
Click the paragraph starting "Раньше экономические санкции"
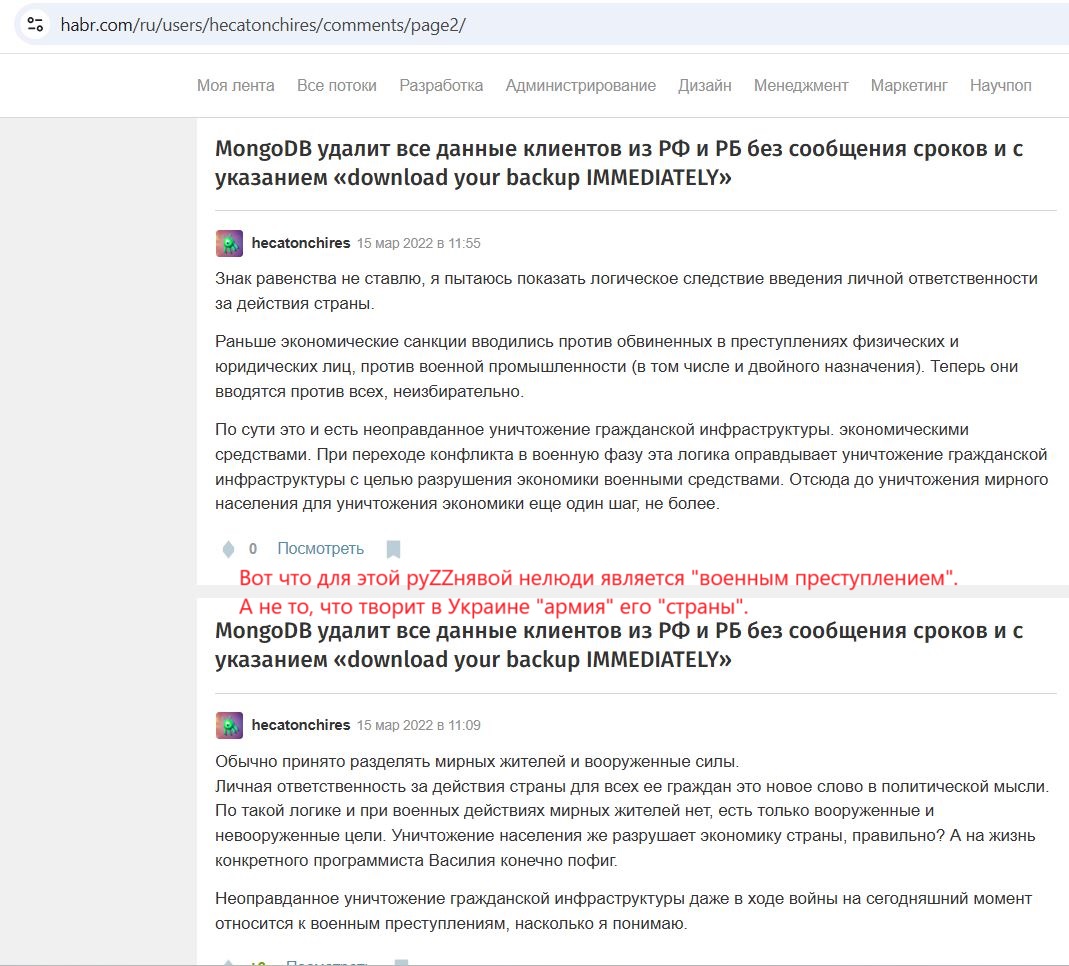click(x=616, y=367)
